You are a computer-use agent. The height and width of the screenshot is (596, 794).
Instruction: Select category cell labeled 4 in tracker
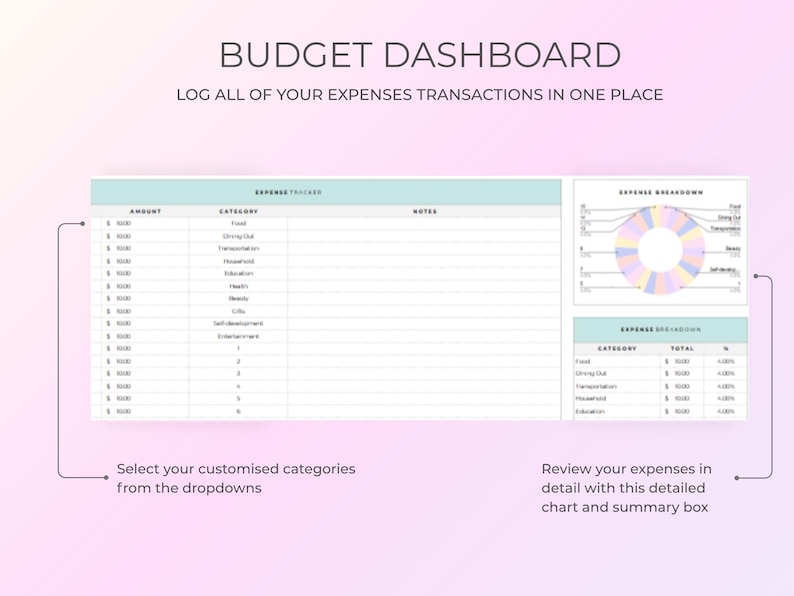(239, 386)
